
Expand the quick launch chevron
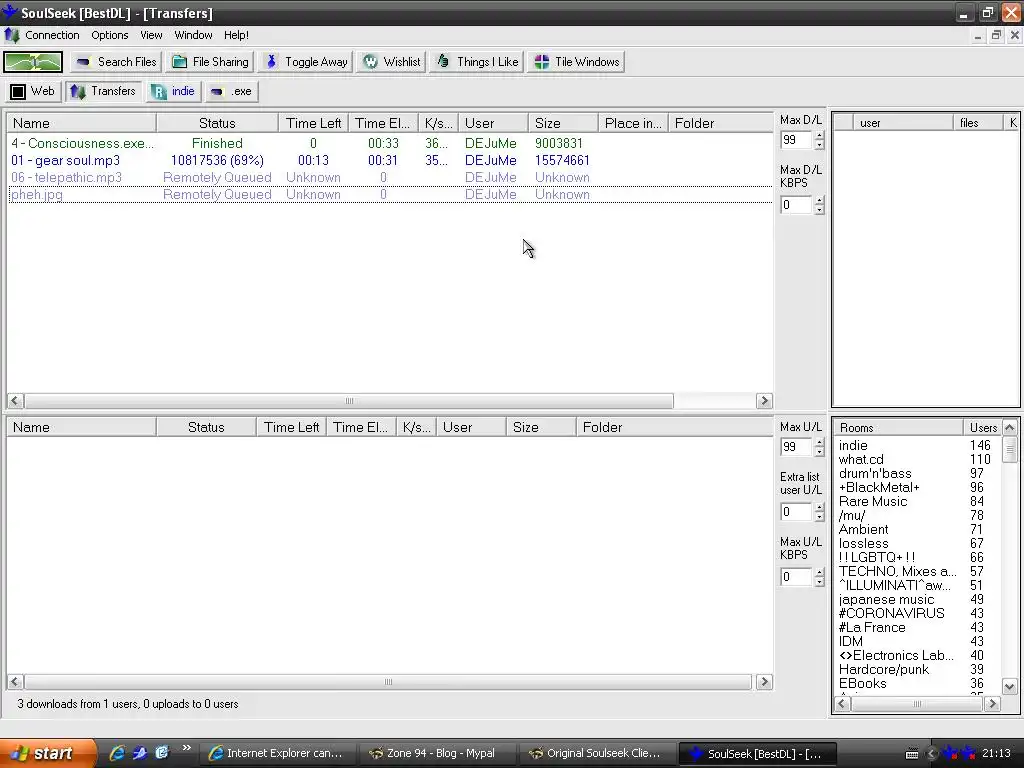[x=187, y=748]
